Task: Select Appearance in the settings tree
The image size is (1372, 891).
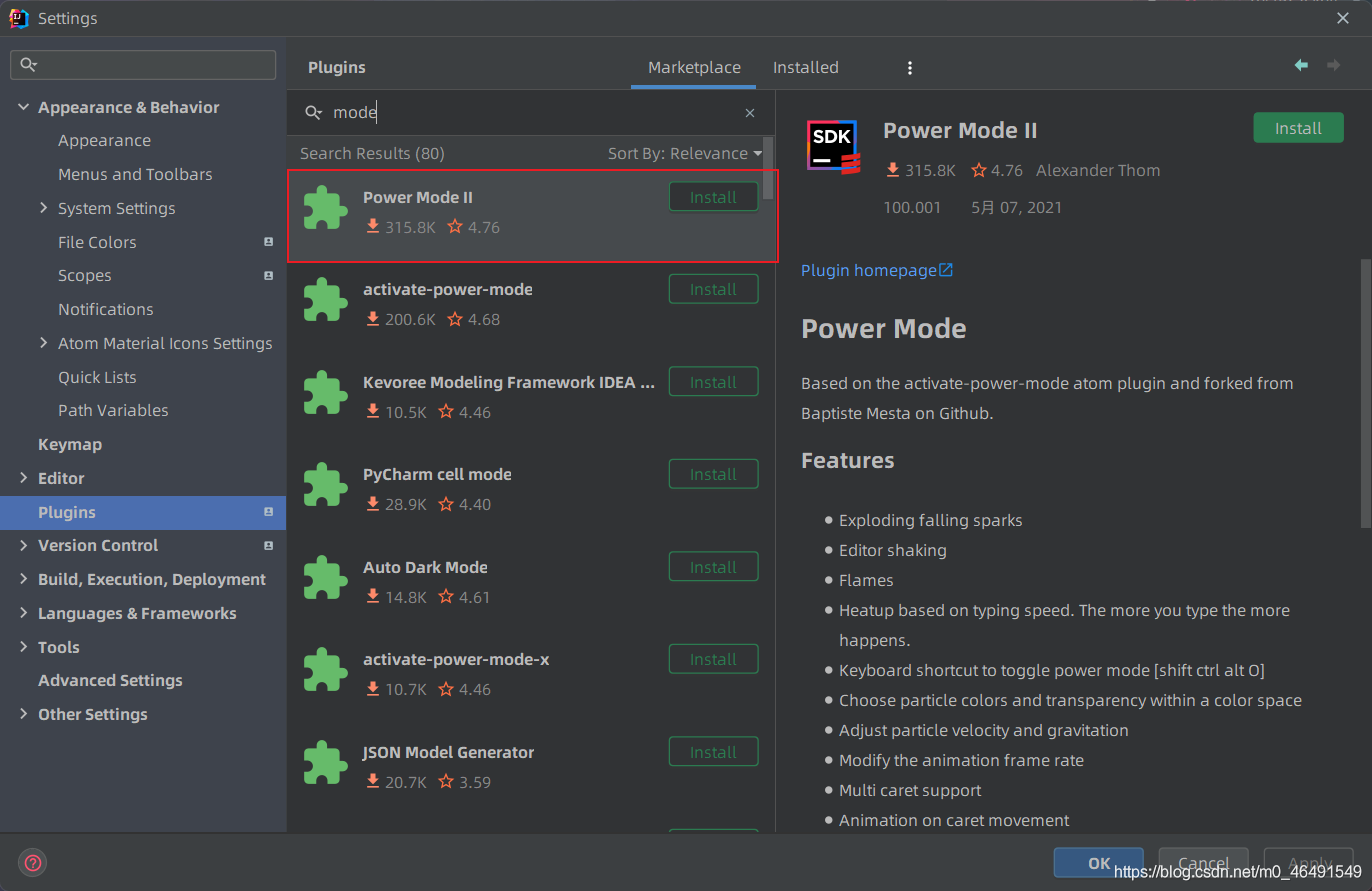Action: click(x=104, y=141)
